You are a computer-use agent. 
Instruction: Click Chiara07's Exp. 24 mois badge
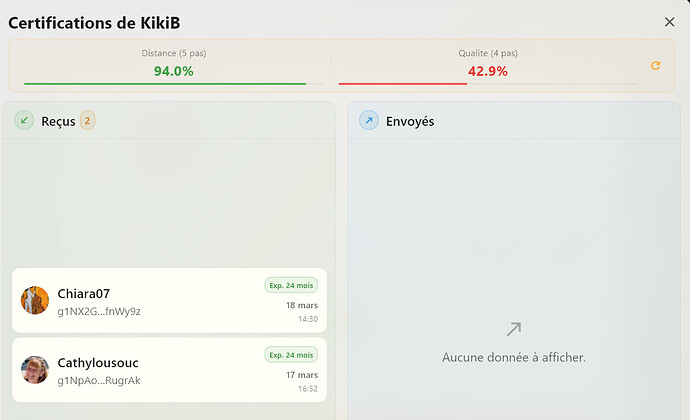(291, 286)
